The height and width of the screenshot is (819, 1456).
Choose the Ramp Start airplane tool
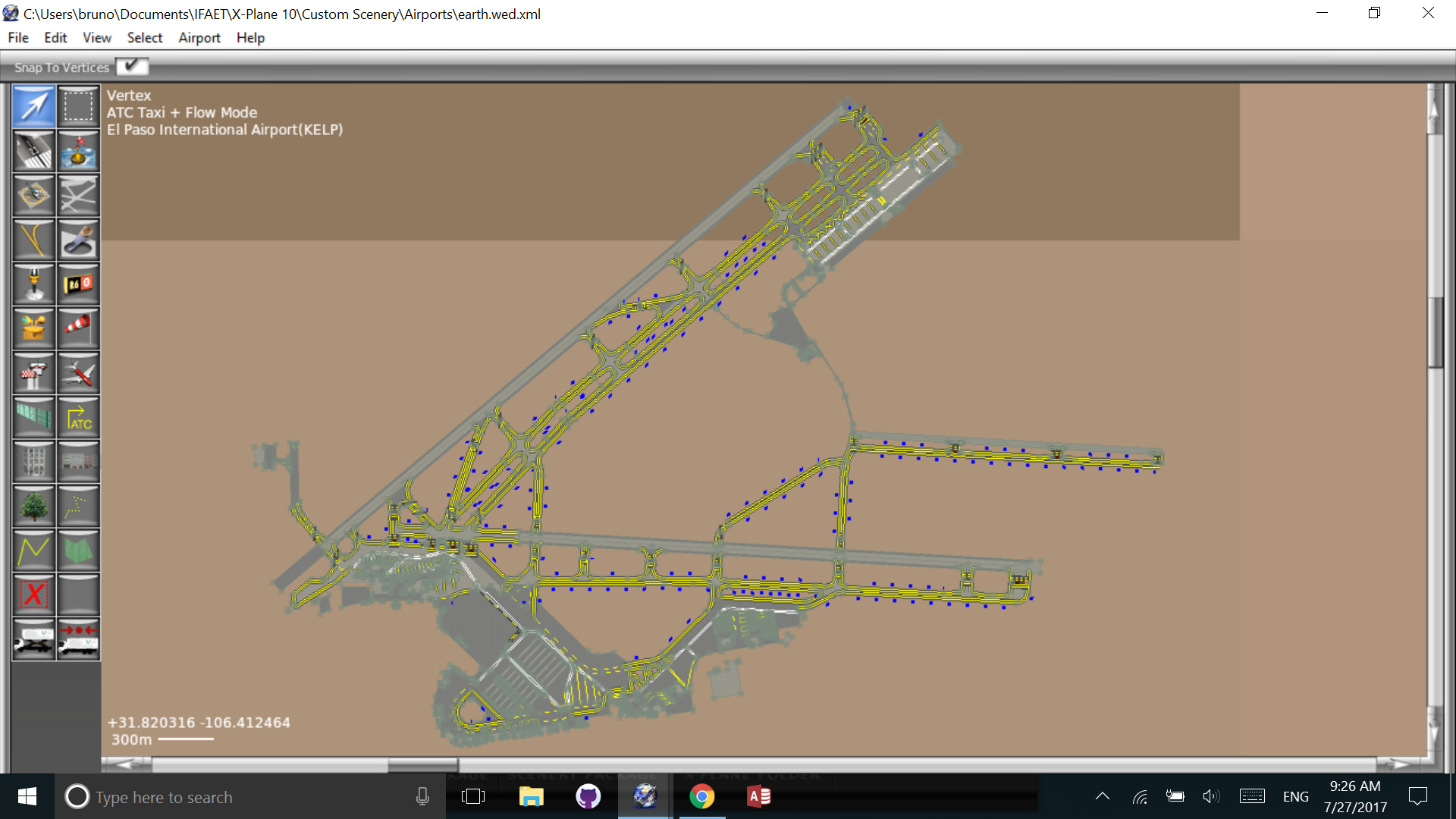78,373
